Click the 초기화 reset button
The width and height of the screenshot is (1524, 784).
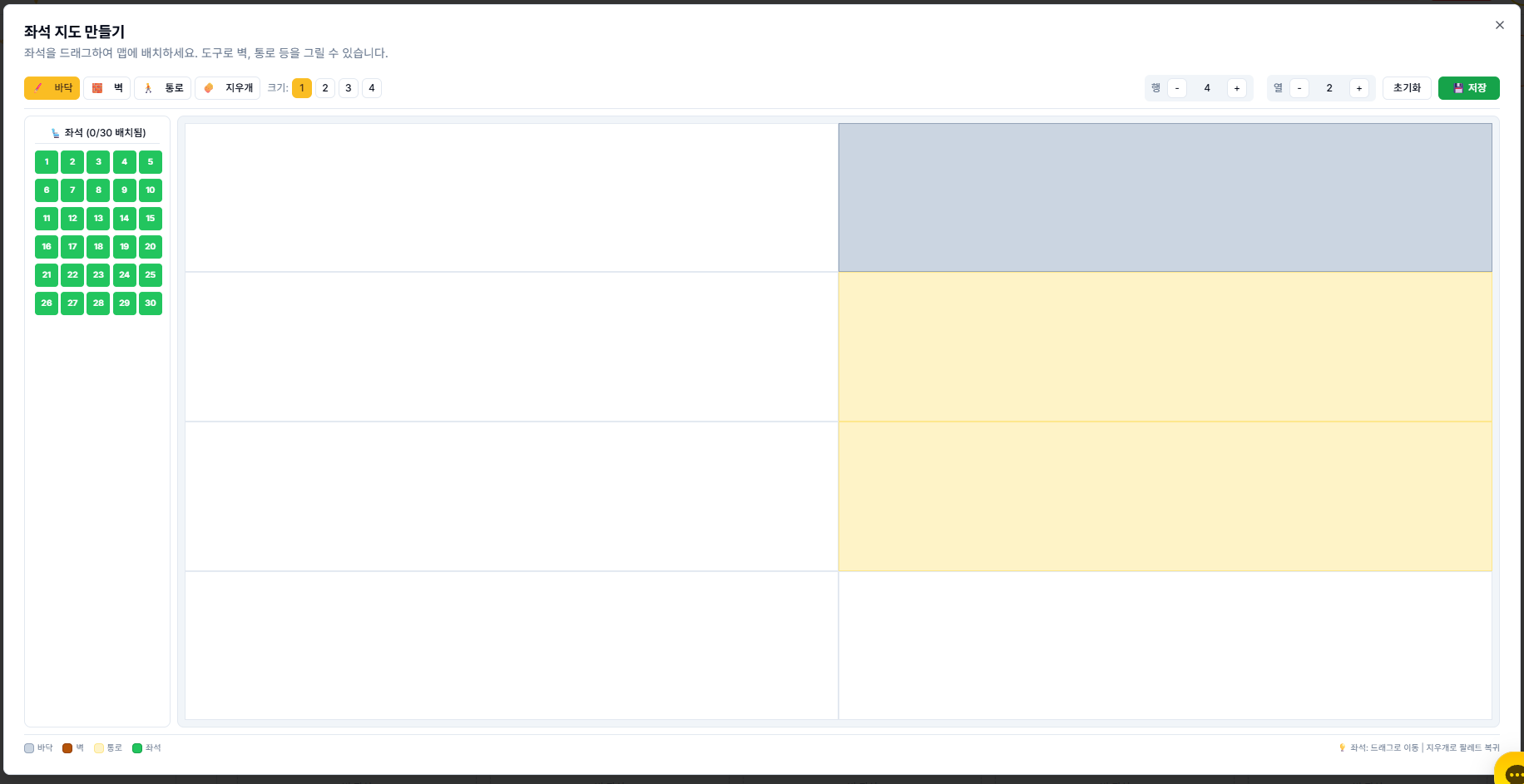click(x=1407, y=88)
